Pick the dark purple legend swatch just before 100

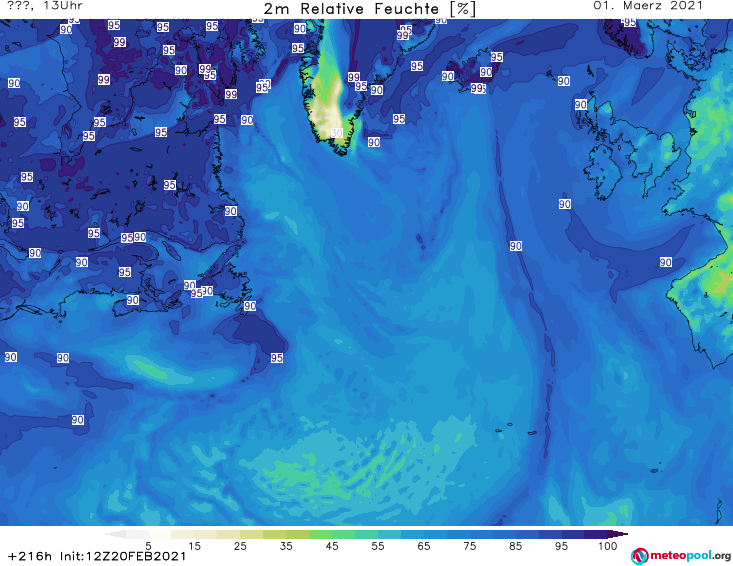pyautogui.click(x=596, y=534)
